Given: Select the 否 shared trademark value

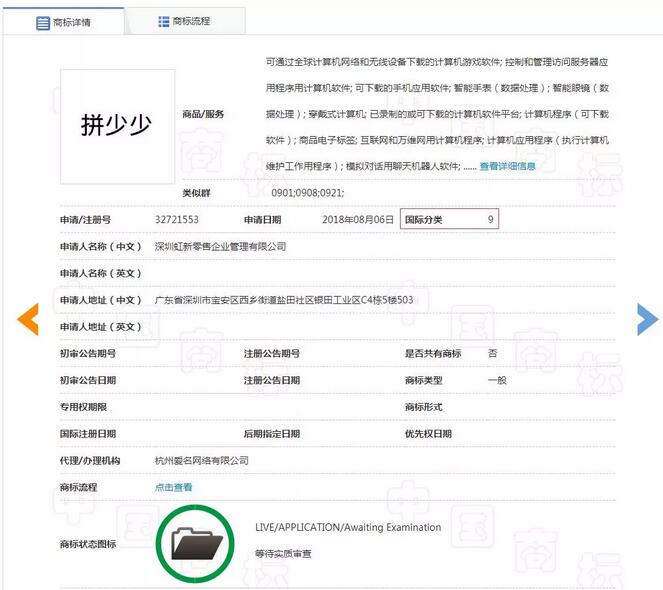Looking at the screenshot, I should point(493,354).
